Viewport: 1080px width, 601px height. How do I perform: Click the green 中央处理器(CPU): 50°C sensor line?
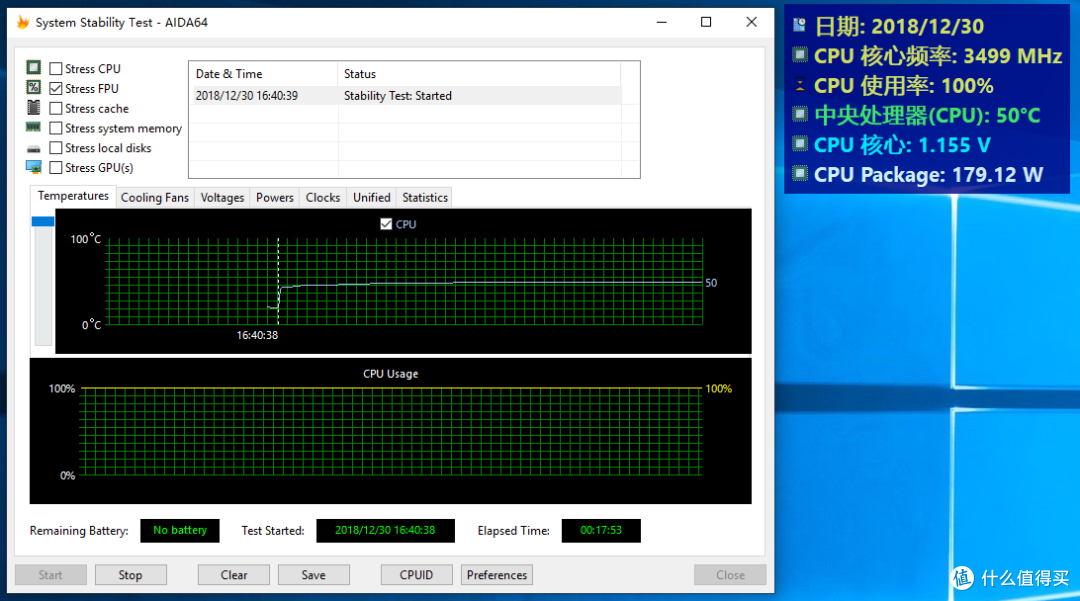[927, 115]
